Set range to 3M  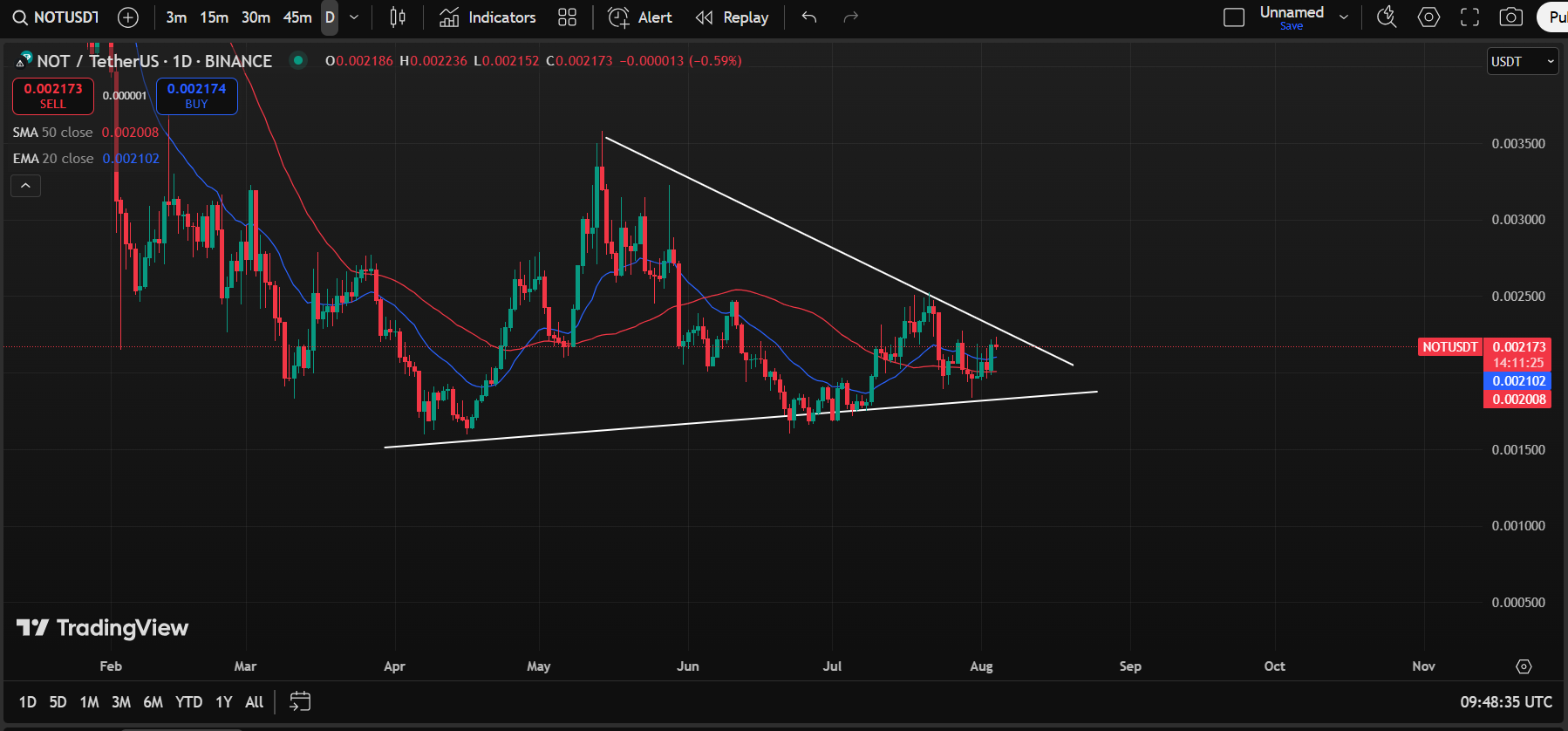(121, 702)
